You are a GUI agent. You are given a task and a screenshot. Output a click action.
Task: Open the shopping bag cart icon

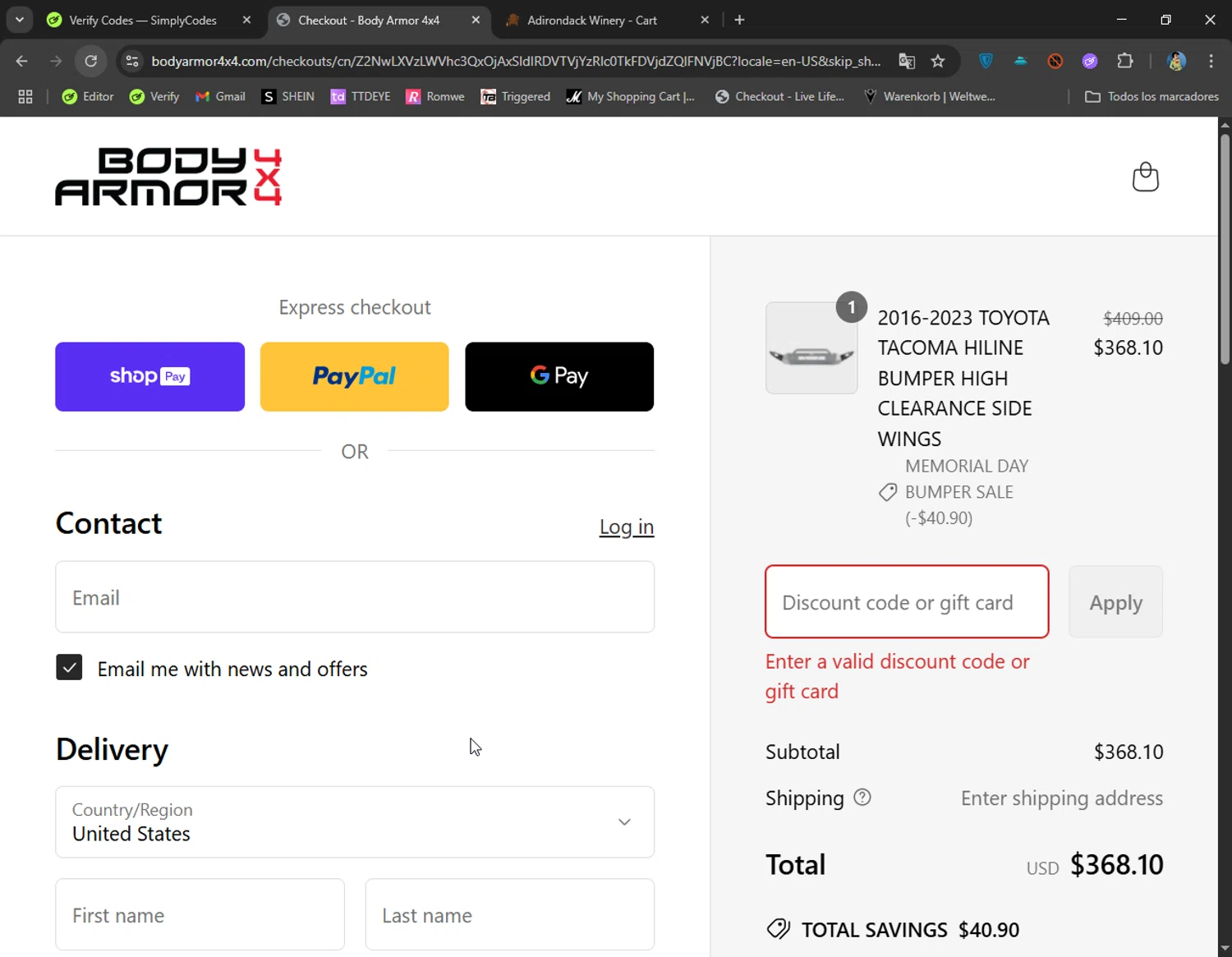click(x=1145, y=177)
